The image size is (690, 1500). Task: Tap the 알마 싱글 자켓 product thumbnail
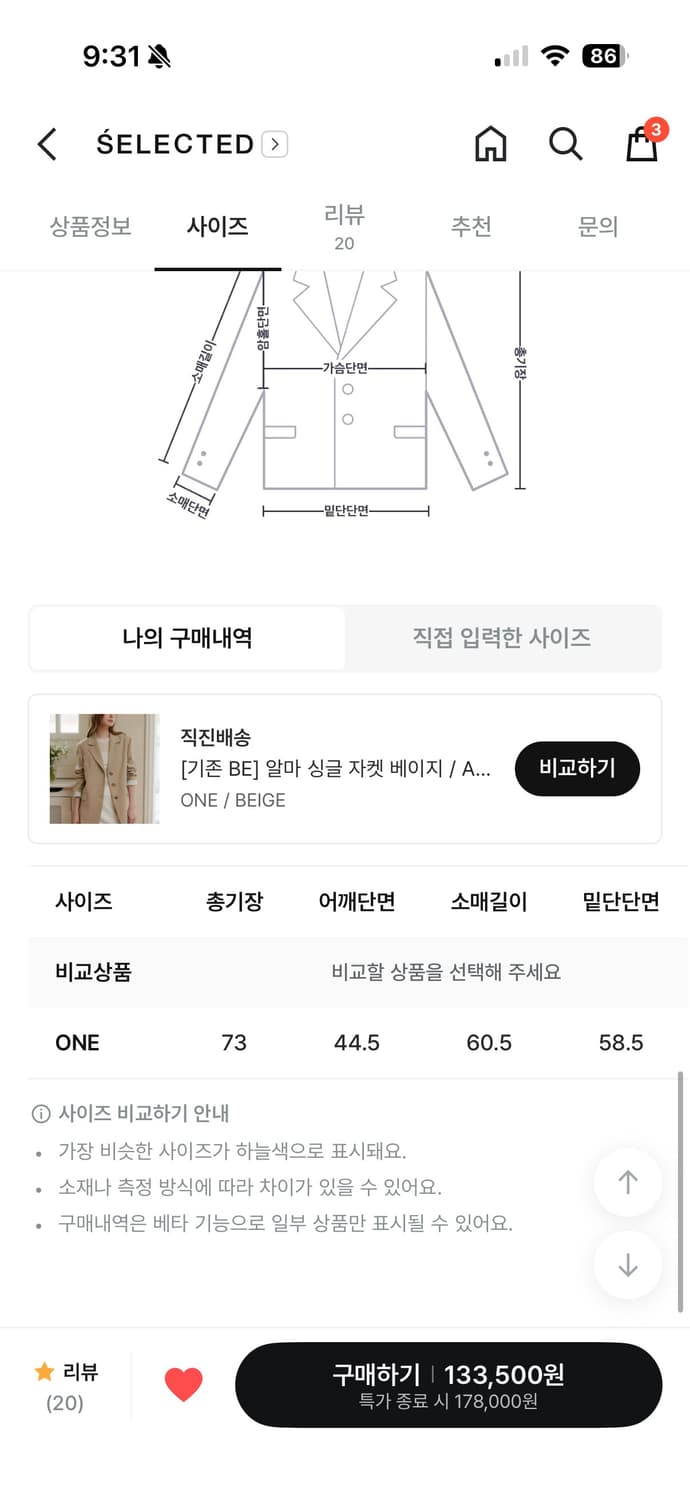(x=105, y=768)
